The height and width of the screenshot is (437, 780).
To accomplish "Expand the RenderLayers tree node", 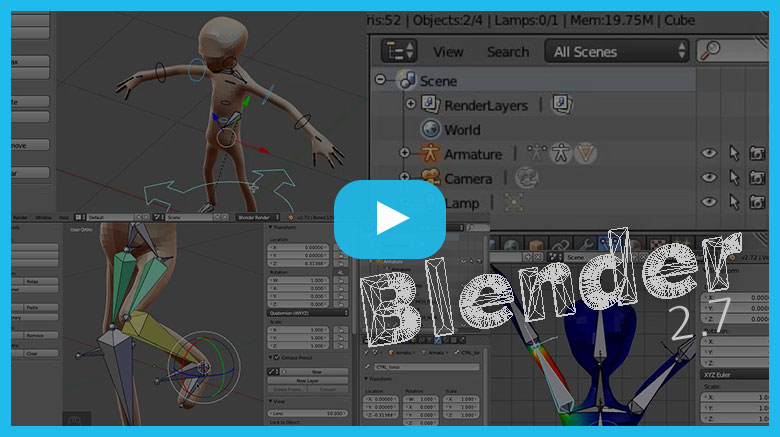I will point(410,104).
